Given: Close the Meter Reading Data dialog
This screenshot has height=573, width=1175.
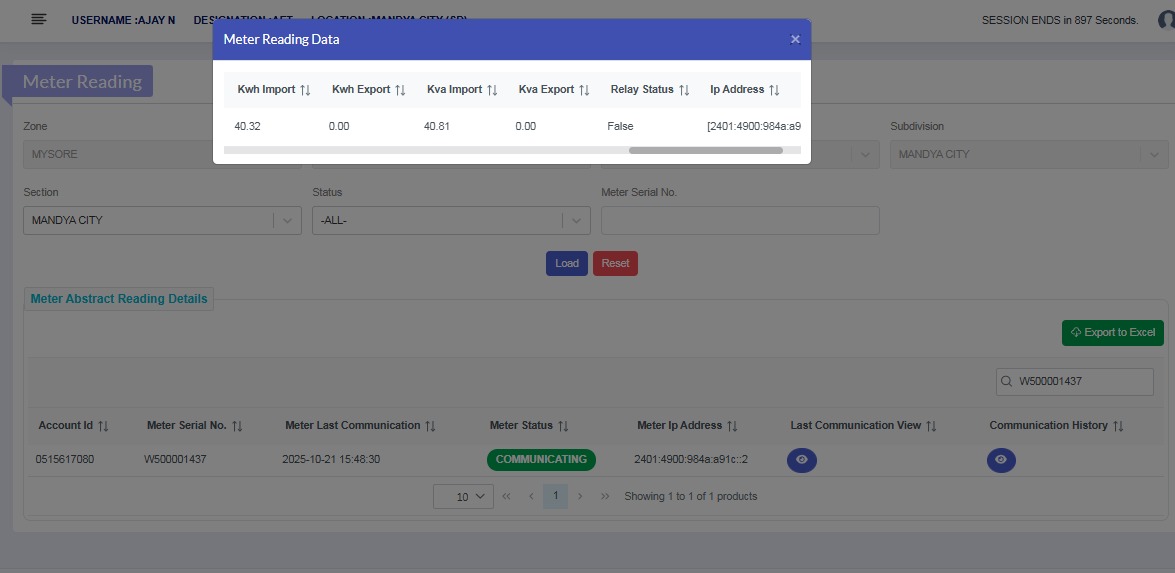Looking at the screenshot, I should pyautogui.click(x=795, y=39).
